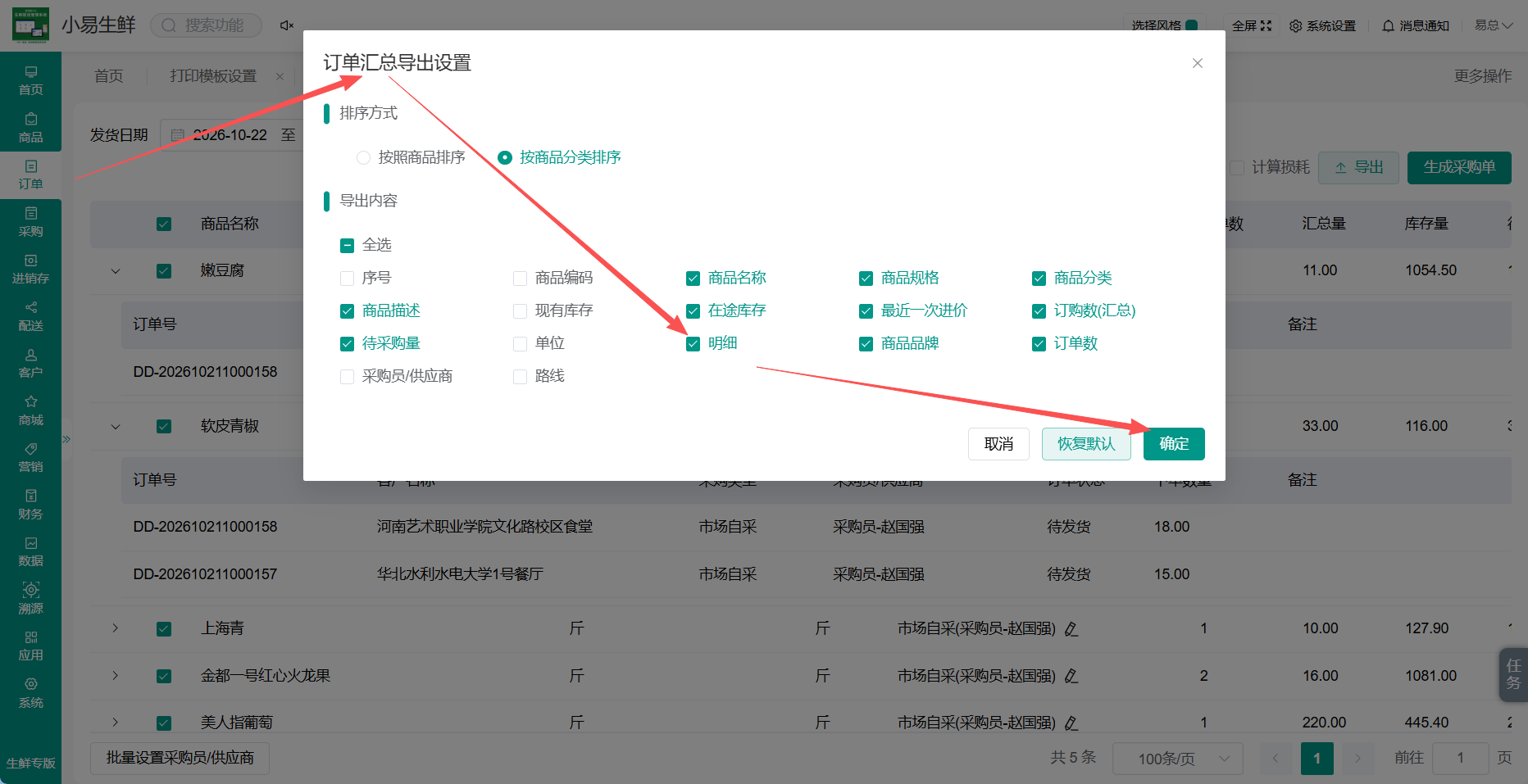Image resolution: width=1528 pixels, height=784 pixels.
Task: Confirm export settings with 确定
Action: (1174, 444)
